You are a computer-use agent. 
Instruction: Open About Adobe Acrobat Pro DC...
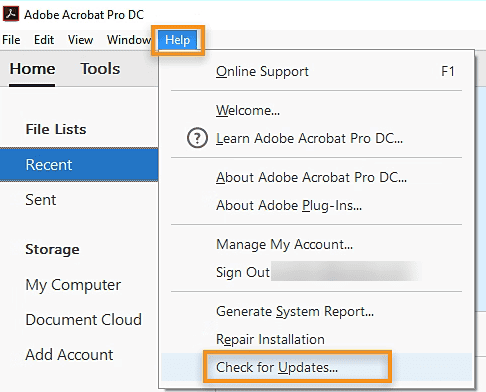pos(317,177)
